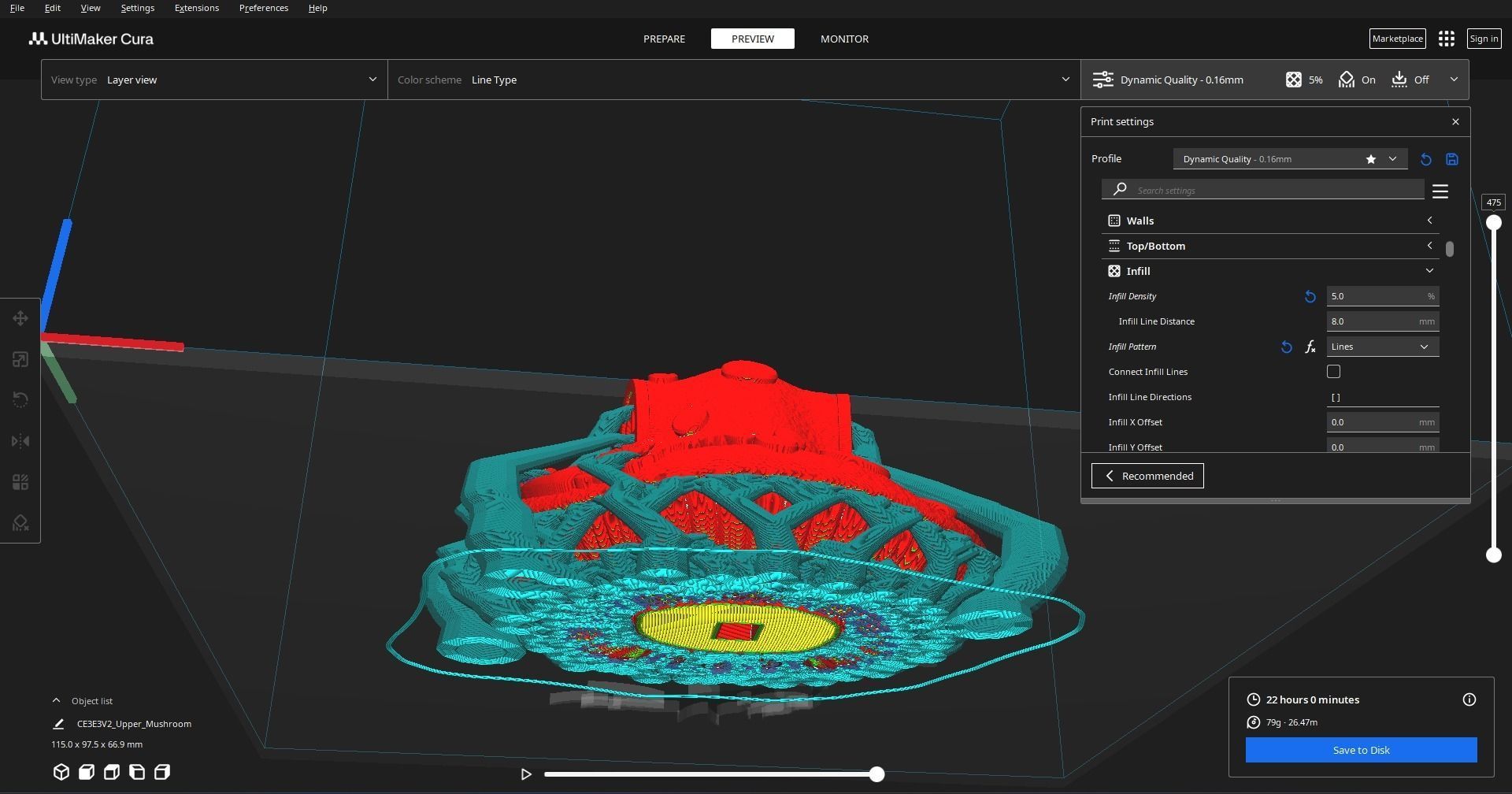Select the Scale tool in left toolbar

tap(20, 359)
